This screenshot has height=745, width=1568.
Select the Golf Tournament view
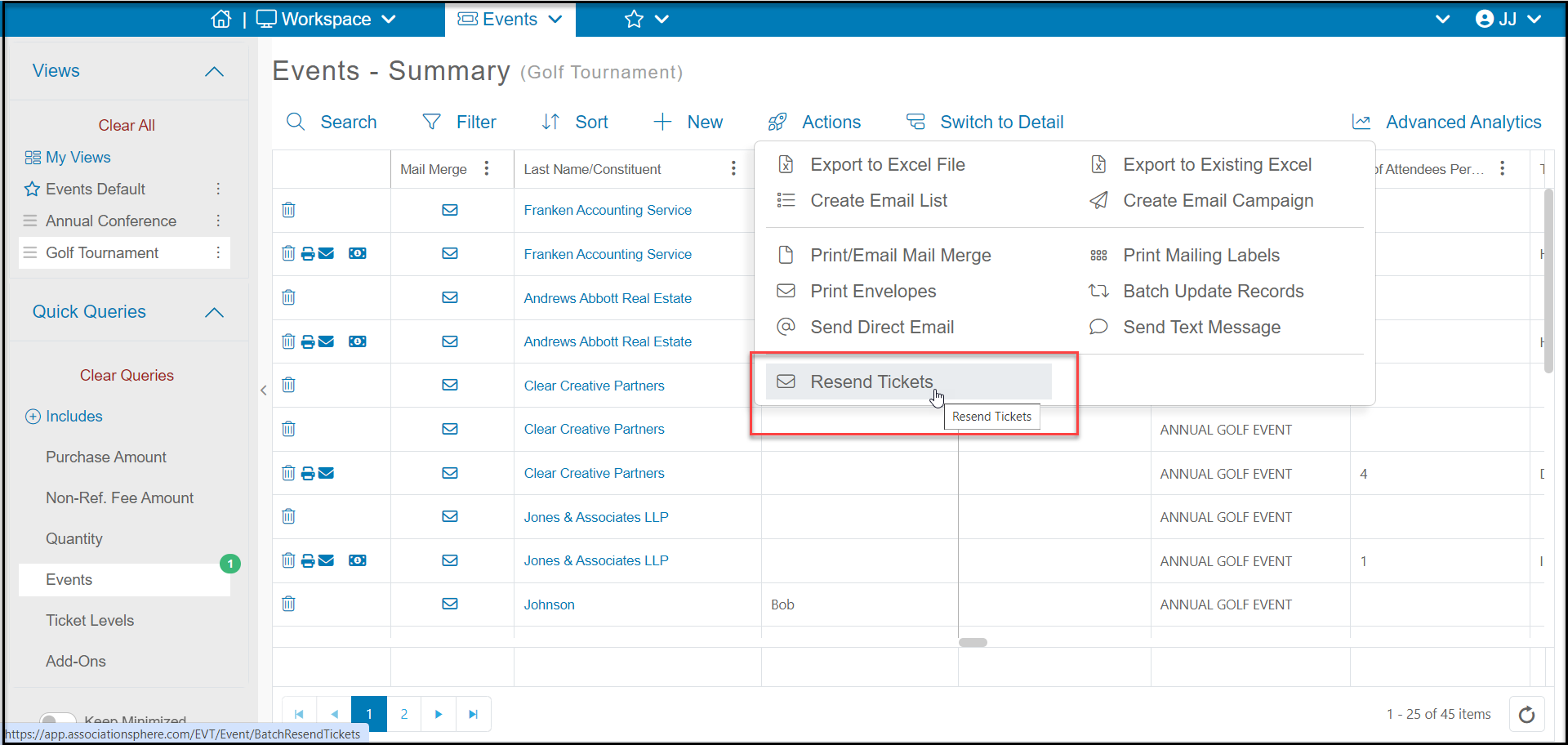[102, 252]
